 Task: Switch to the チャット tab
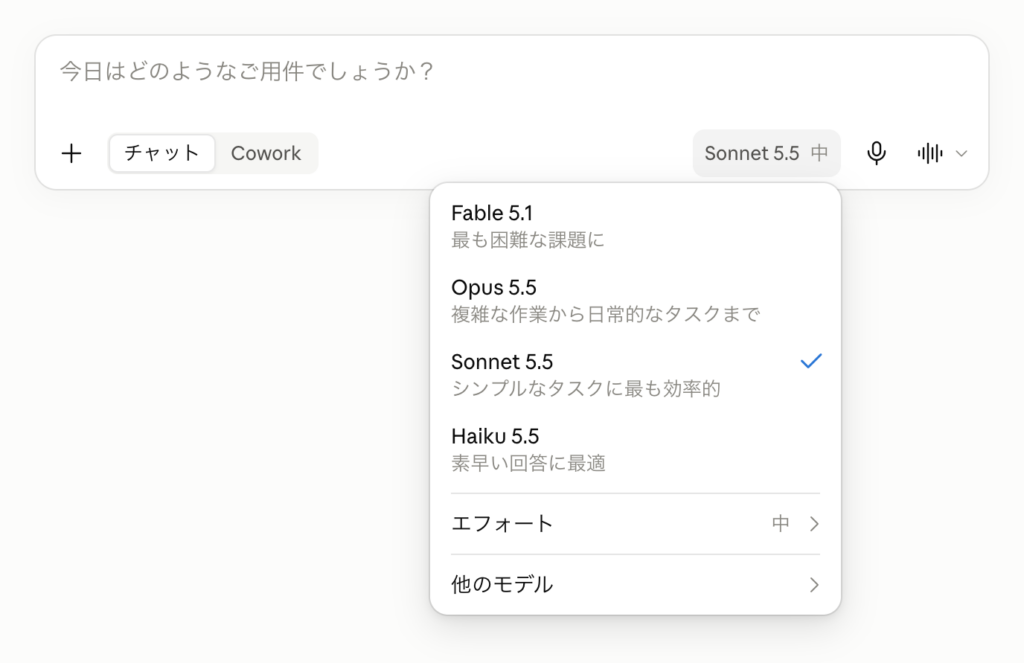click(162, 154)
